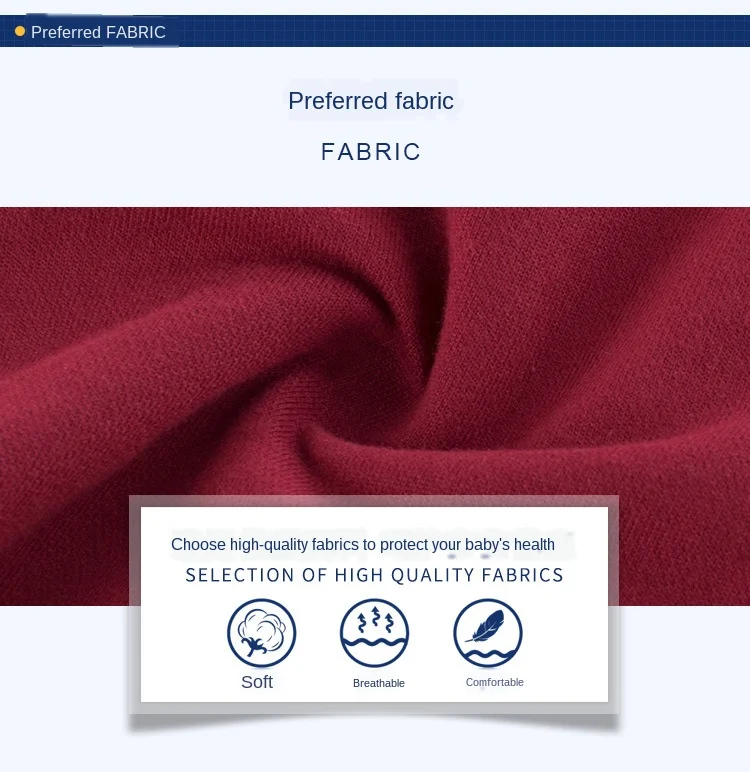Screen dimensions: 750x772
Task: Click the 'Comfortable' label text
Action: pyautogui.click(x=494, y=682)
